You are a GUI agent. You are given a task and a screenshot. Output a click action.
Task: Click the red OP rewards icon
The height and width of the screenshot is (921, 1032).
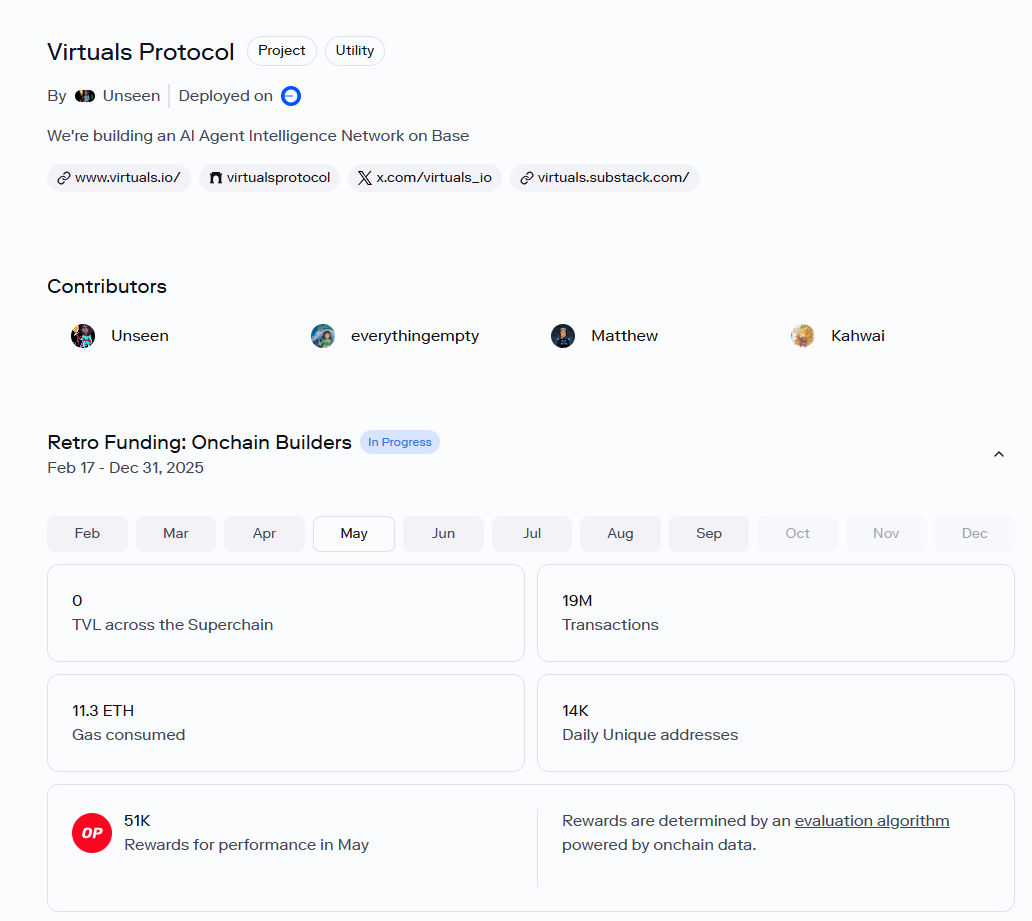(x=92, y=833)
